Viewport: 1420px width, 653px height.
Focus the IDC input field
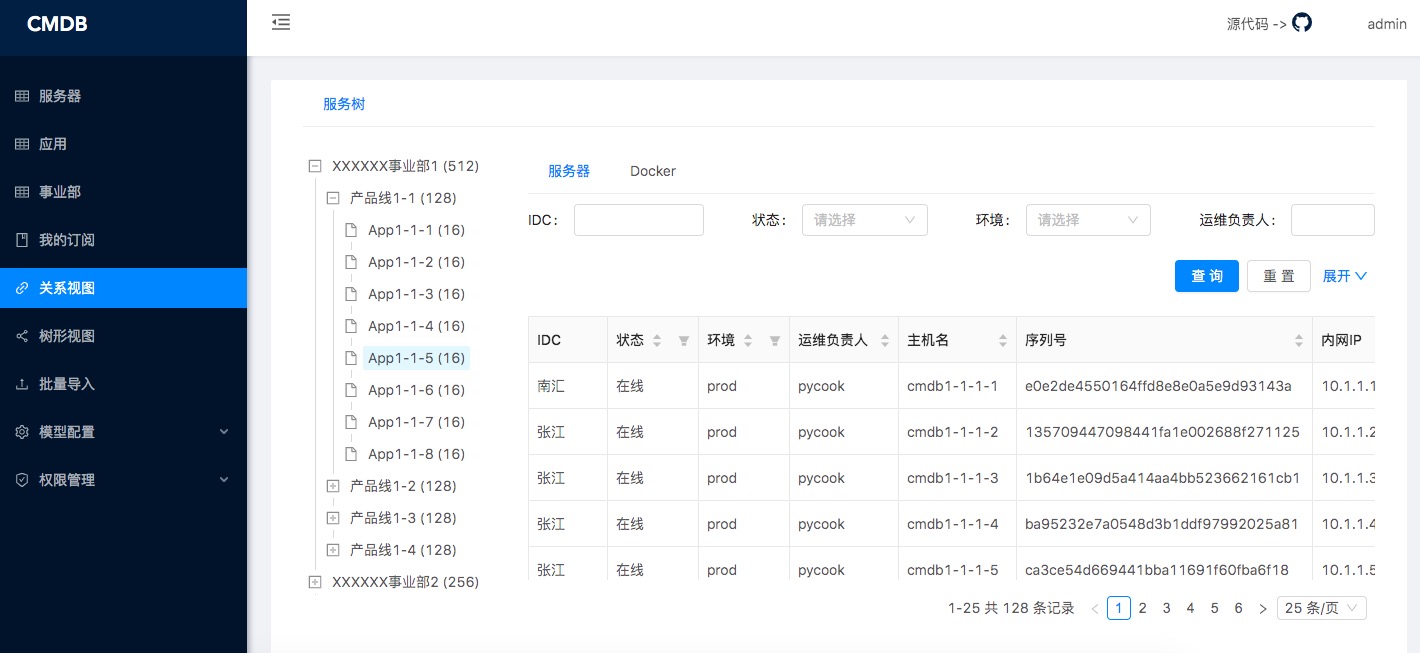(x=639, y=220)
